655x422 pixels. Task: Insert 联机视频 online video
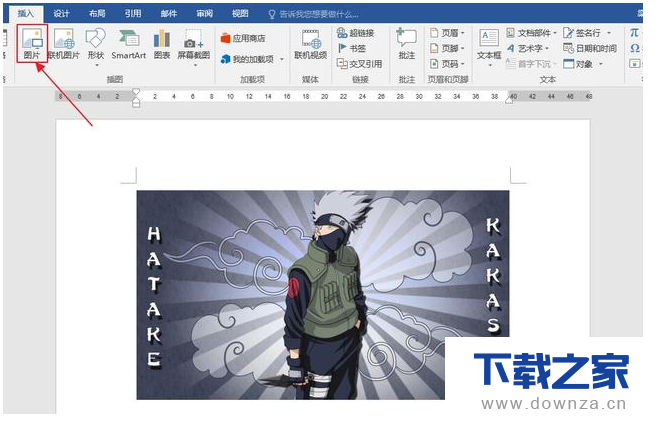click(x=310, y=44)
